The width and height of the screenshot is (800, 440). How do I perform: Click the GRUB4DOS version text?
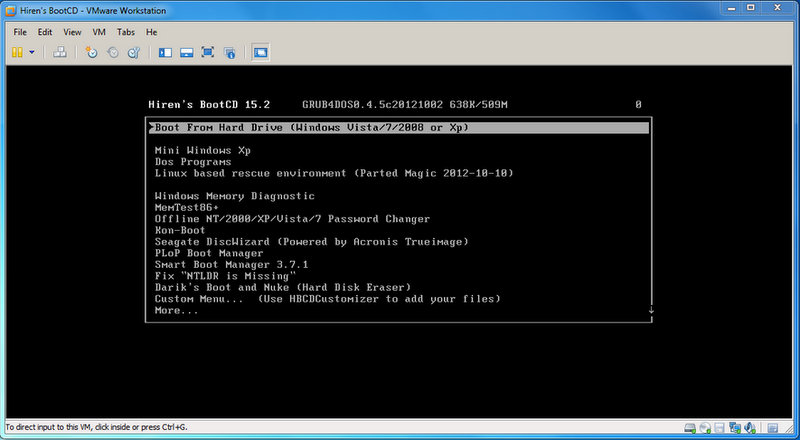click(x=405, y=105)
